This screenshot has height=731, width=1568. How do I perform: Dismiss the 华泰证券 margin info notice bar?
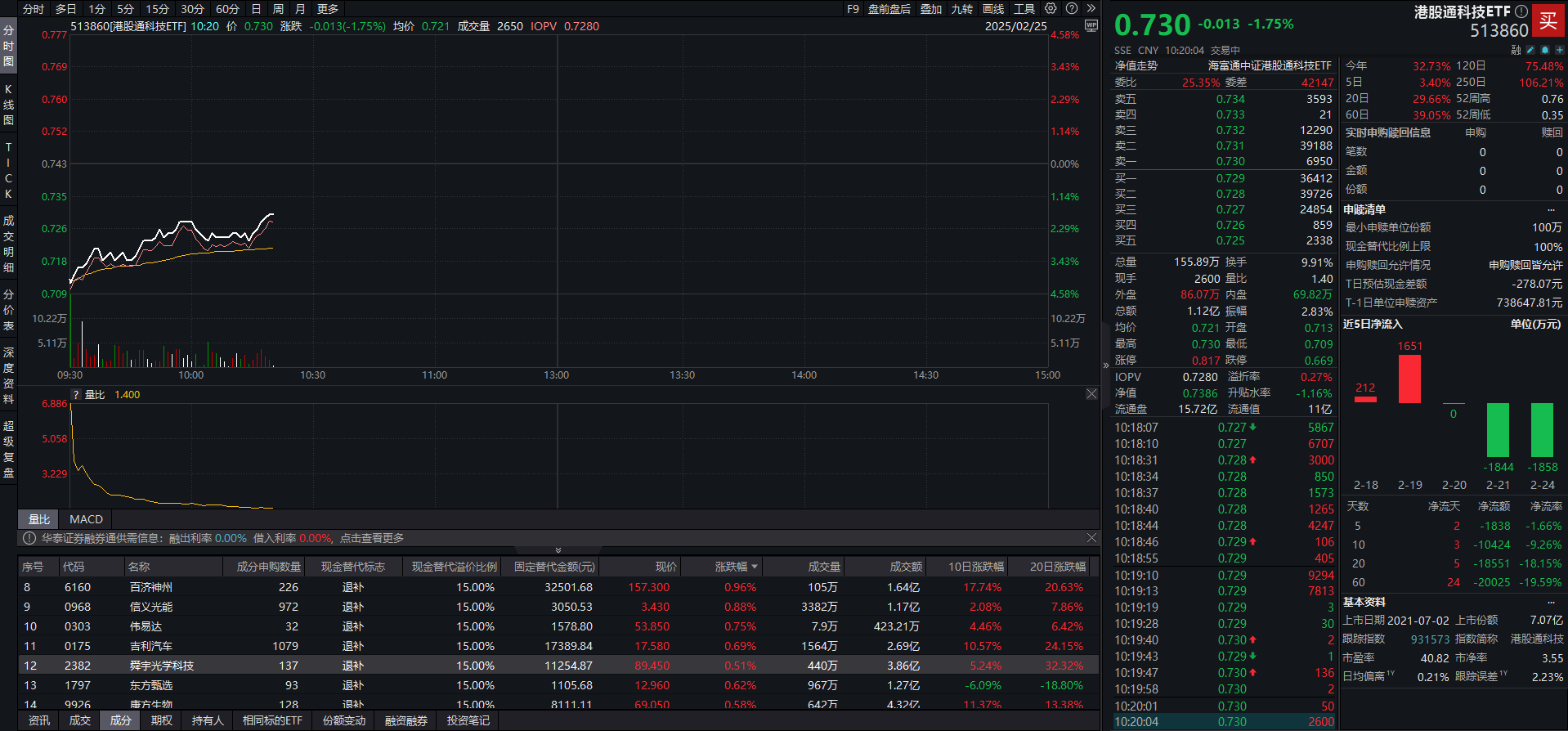click(1091, 538)
